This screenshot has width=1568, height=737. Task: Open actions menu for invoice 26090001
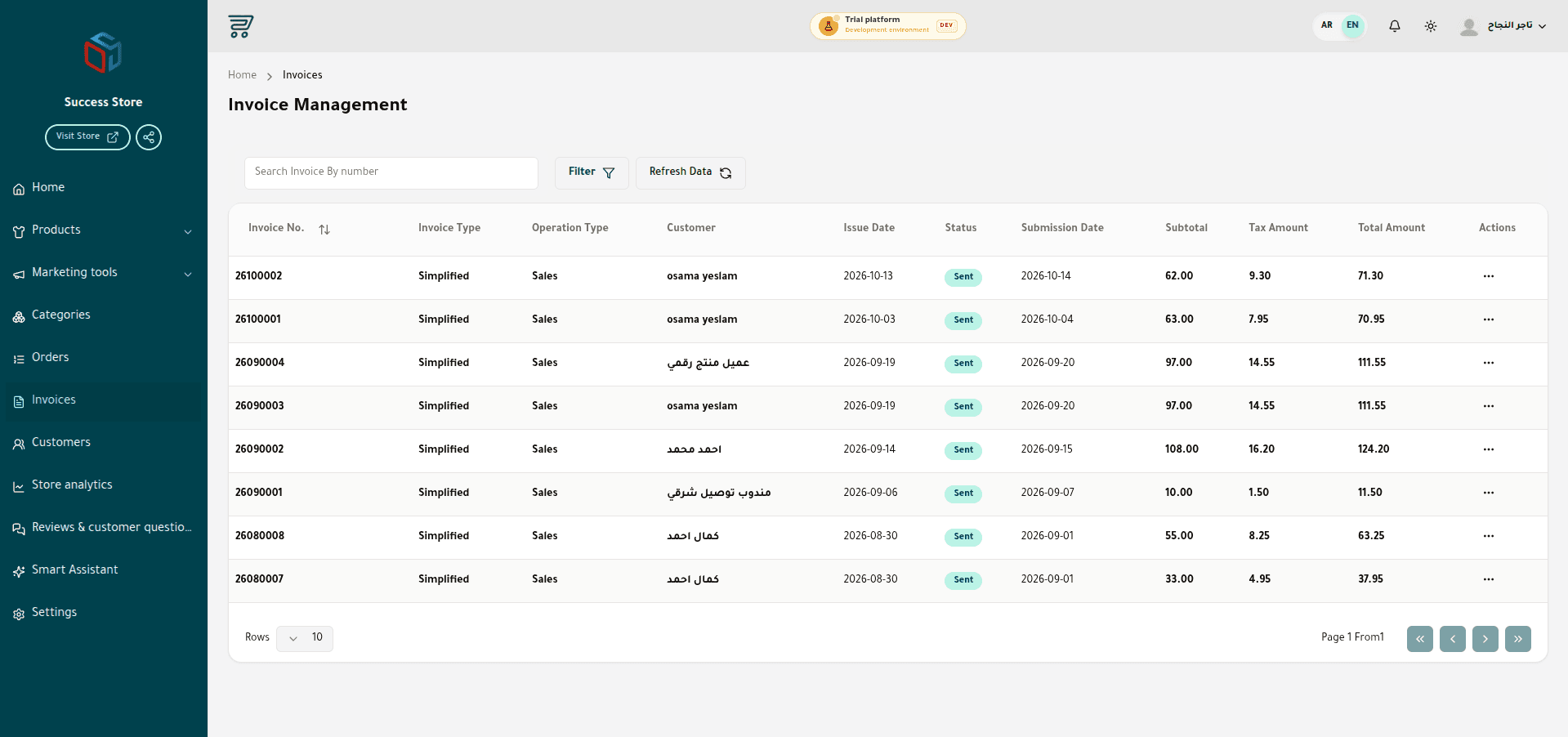(x=1489, y=493)
